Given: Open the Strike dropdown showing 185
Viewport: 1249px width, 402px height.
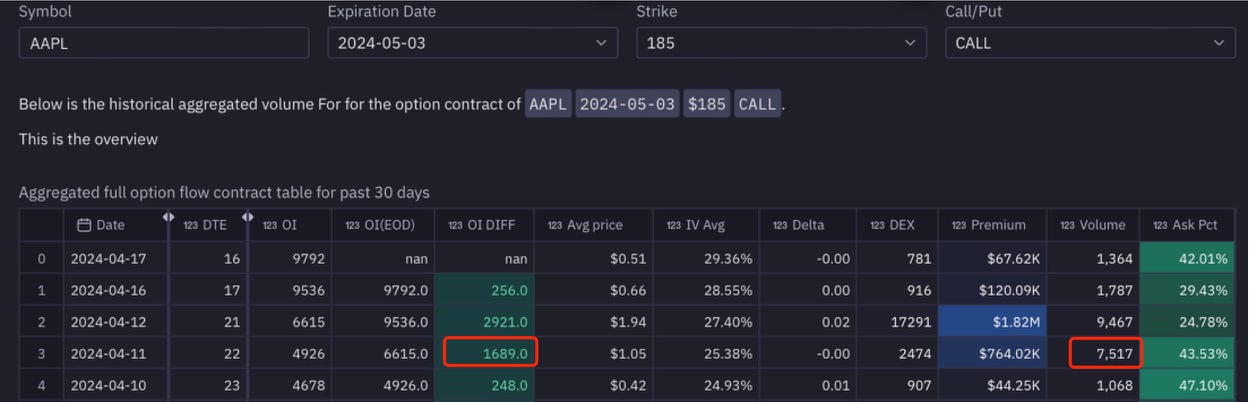Looking at the screenshot, I should pyautogui.click(x=781, y=43).
